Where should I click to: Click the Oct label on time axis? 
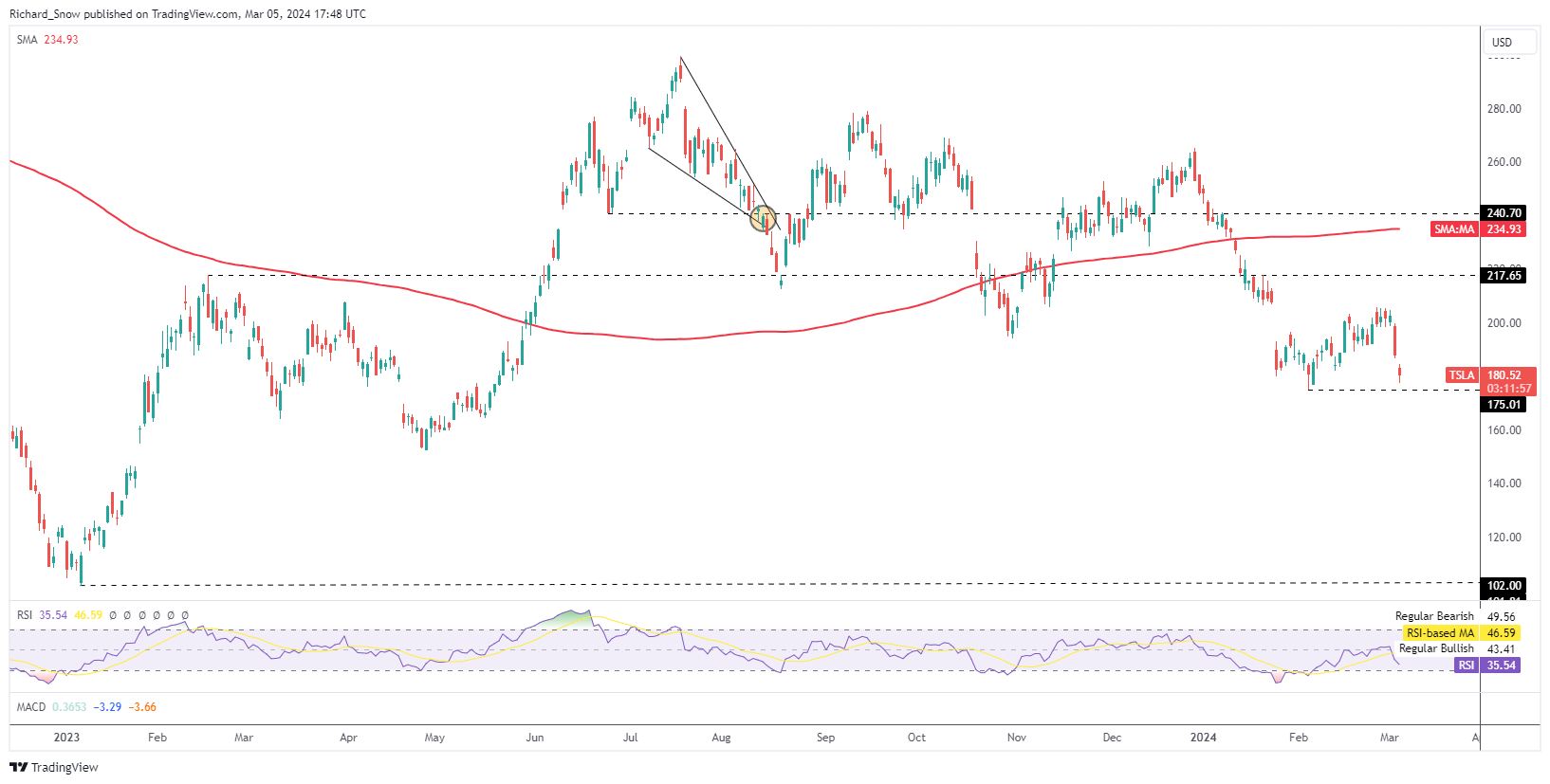coord(916,738)
